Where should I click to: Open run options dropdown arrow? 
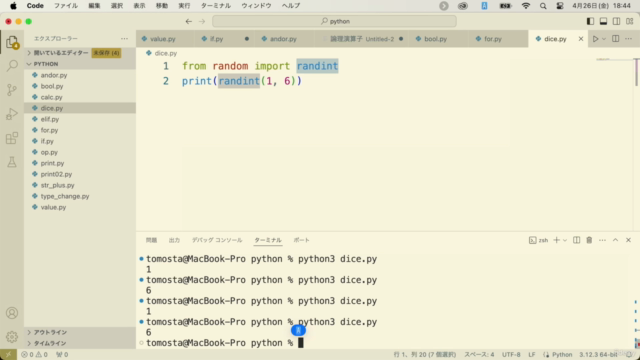click(x=604, y=39)
